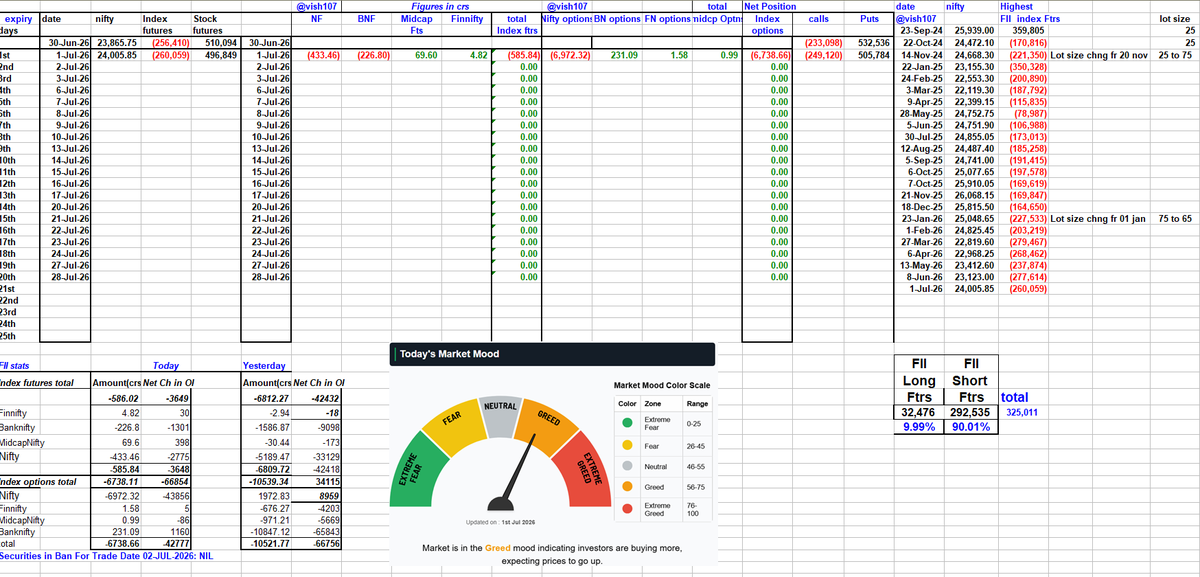Select the 'Securities in Ban' notice line
The width and height of the screenshot is (1200, 577).
(x=106, y=555)
